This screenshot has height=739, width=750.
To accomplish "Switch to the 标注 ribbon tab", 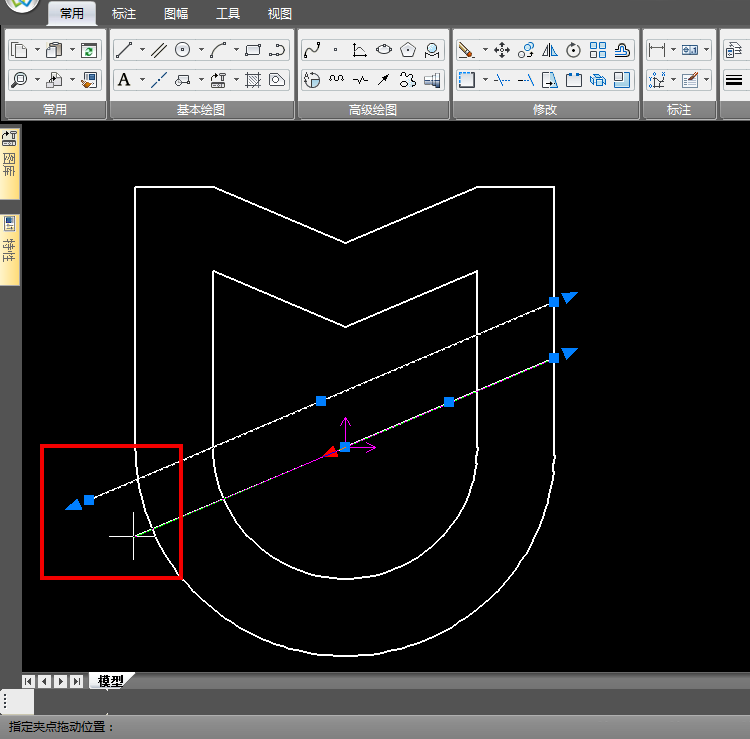I will [125, 14].
